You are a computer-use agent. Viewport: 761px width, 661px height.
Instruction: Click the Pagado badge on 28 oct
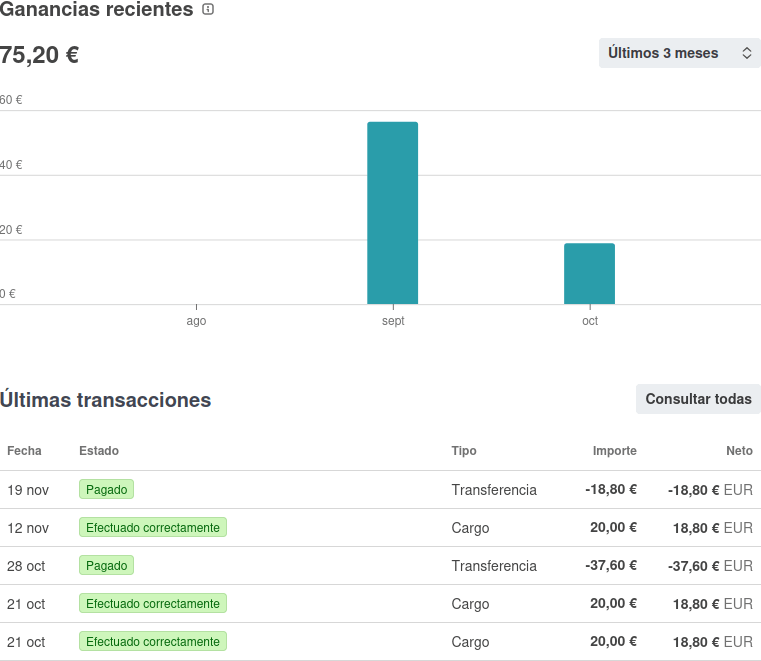tap(106, 565)
